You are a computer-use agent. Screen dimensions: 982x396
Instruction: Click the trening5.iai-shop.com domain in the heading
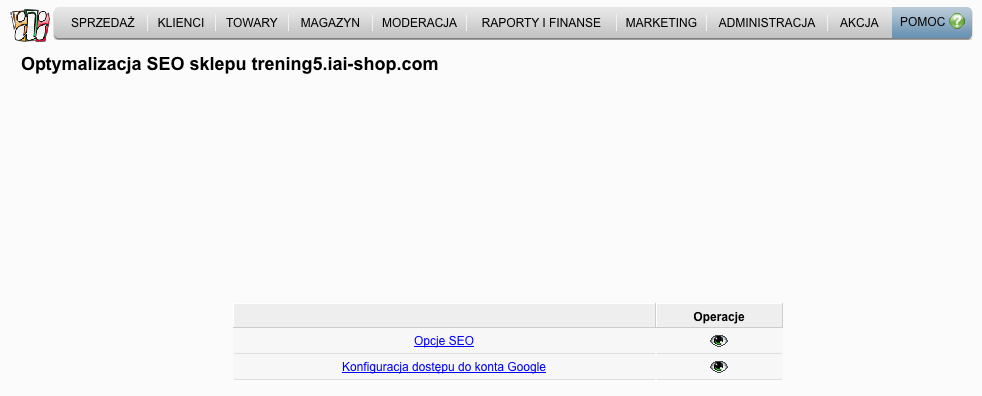[x=344, y=65]
